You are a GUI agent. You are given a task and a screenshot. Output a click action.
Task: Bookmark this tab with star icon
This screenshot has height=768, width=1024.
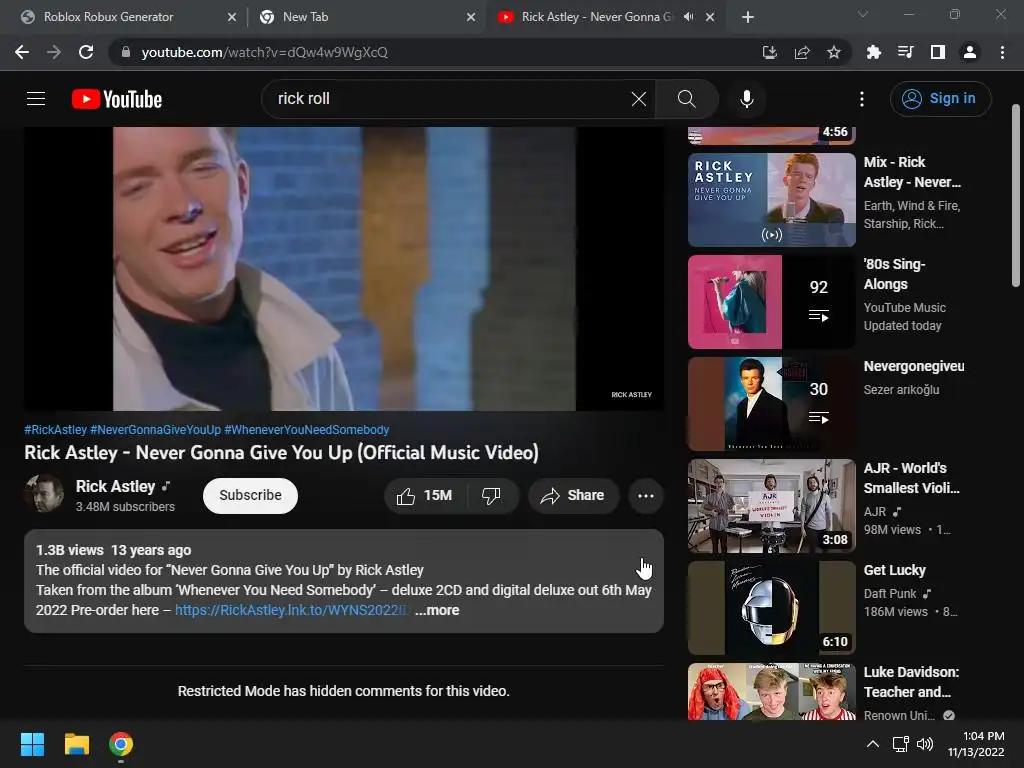(x=834, y=52)
